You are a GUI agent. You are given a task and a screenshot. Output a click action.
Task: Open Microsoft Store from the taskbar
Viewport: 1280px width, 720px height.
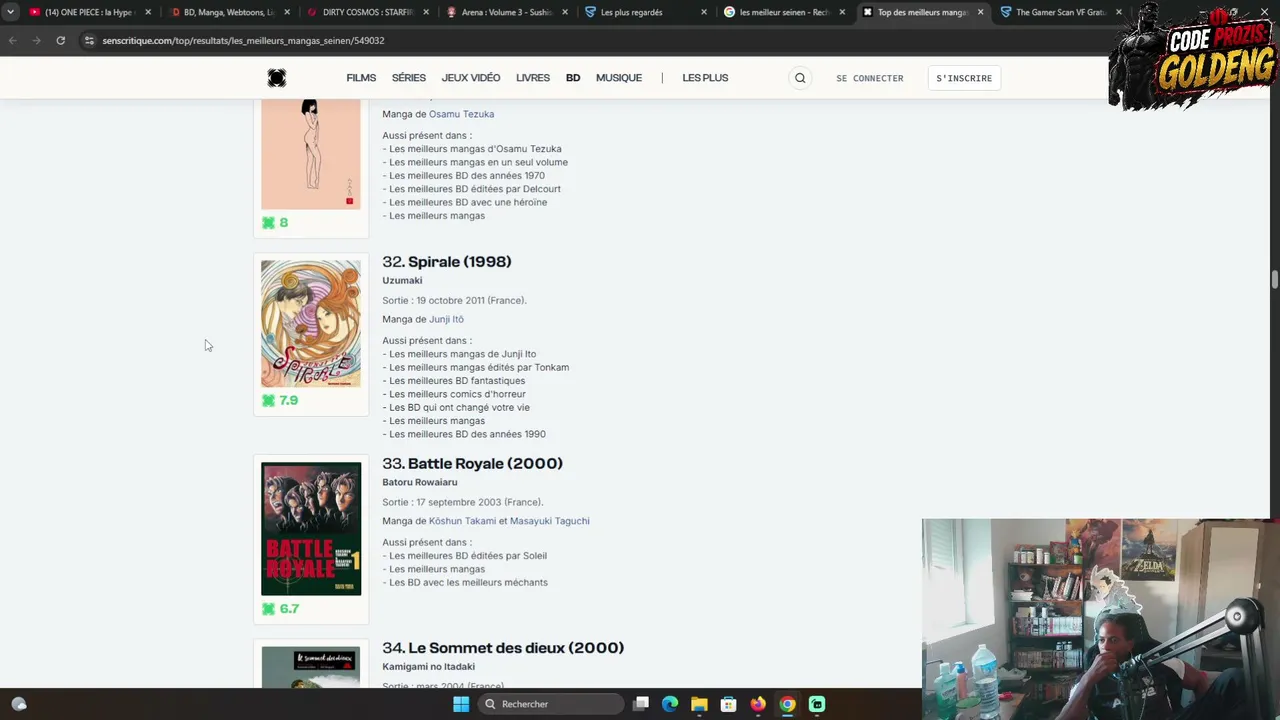(x=729, y=704)
